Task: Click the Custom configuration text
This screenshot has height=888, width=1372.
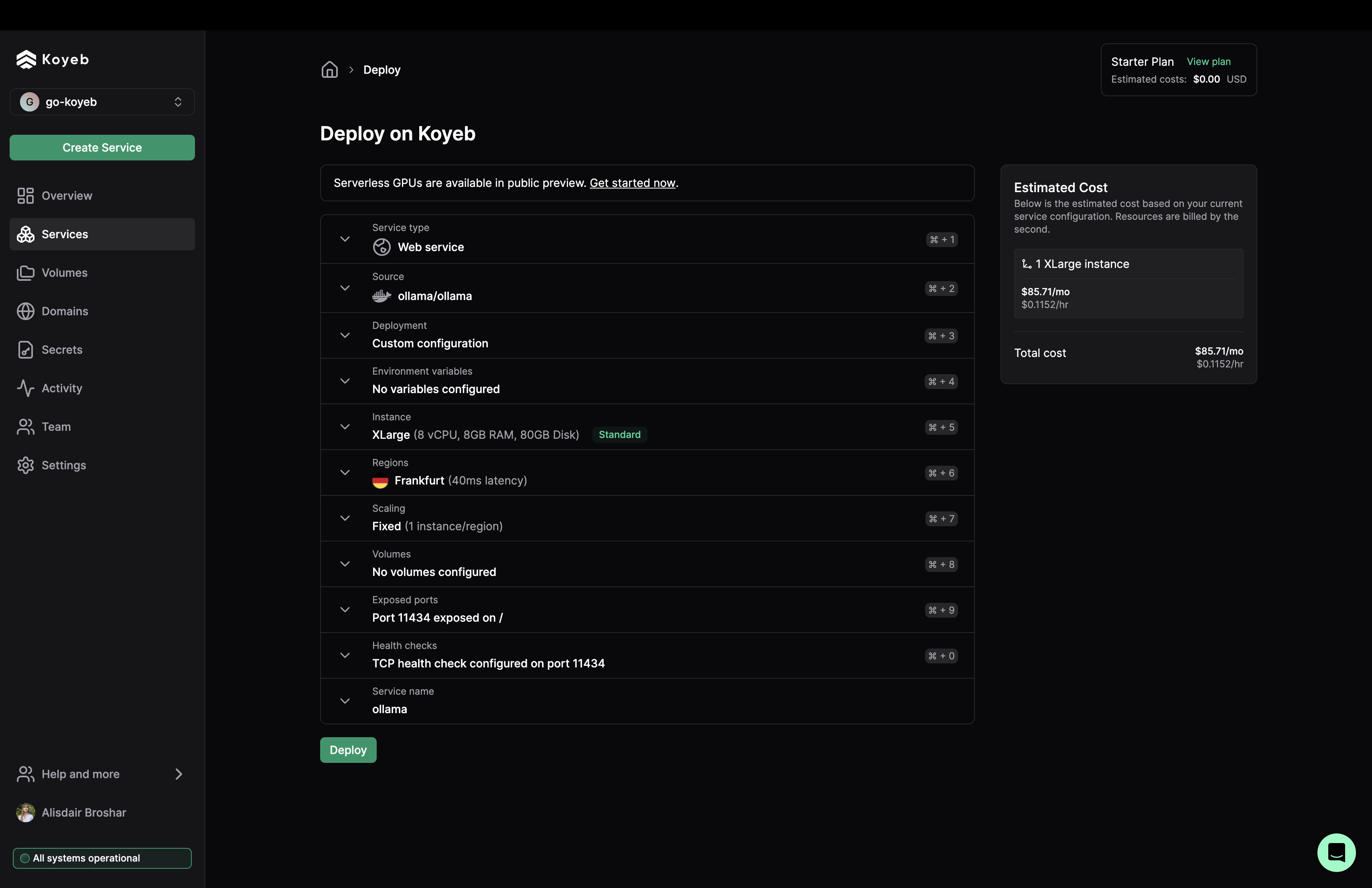Action: (x=430, y=343)
